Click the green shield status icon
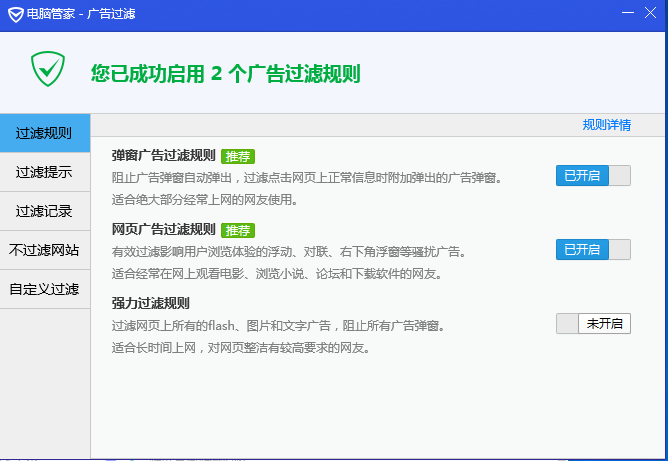The height and width of the screenshot is (461, 668). 46,69
